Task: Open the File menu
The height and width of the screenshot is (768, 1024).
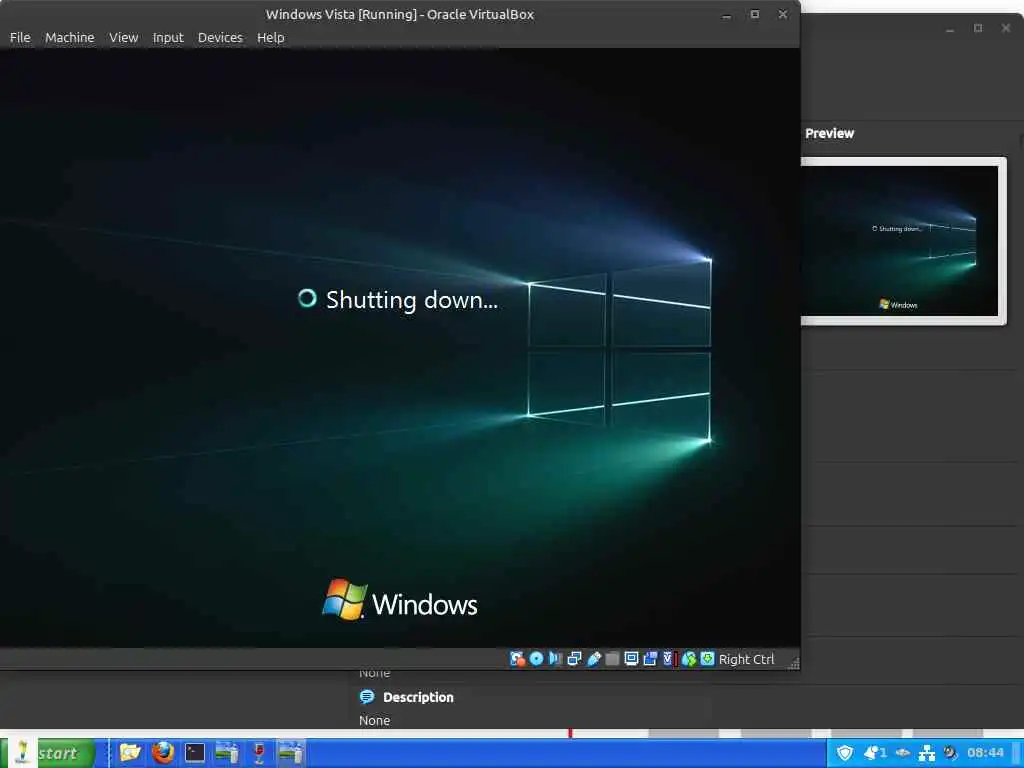Action: click(x=20, y=38)
